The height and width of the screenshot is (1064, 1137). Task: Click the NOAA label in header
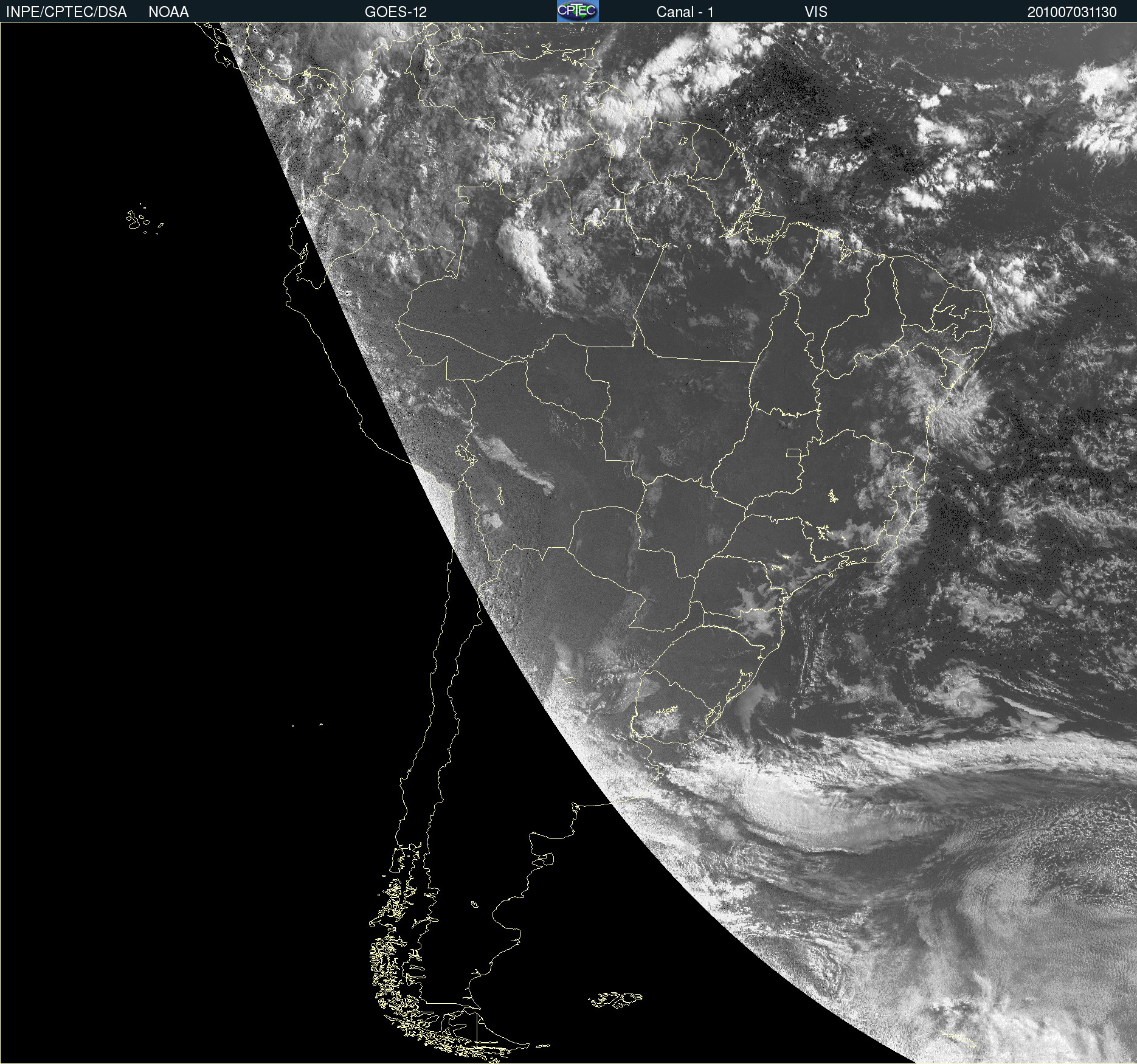(x=168, y=12)
